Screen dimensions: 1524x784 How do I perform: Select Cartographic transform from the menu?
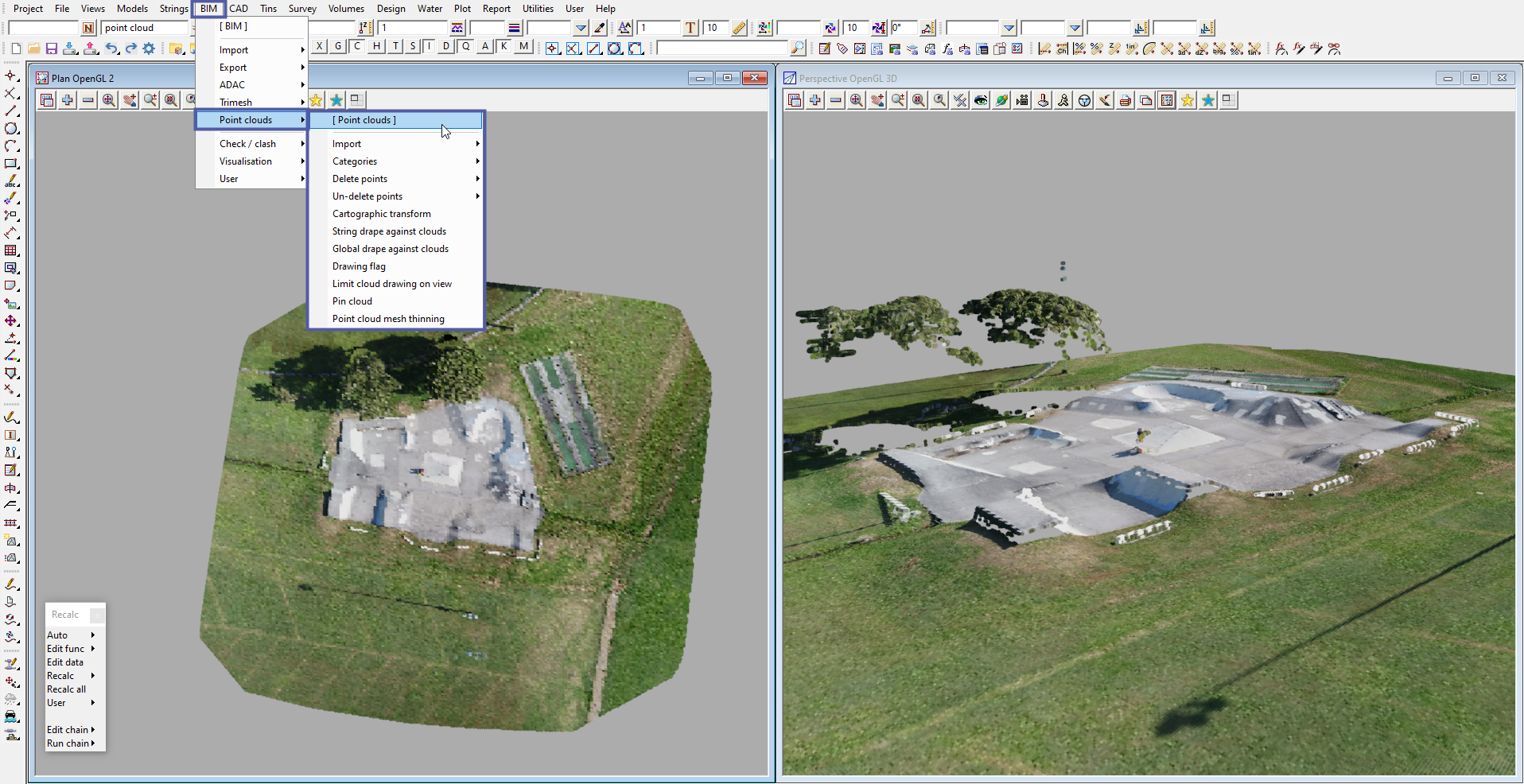[x=382, y=214]
